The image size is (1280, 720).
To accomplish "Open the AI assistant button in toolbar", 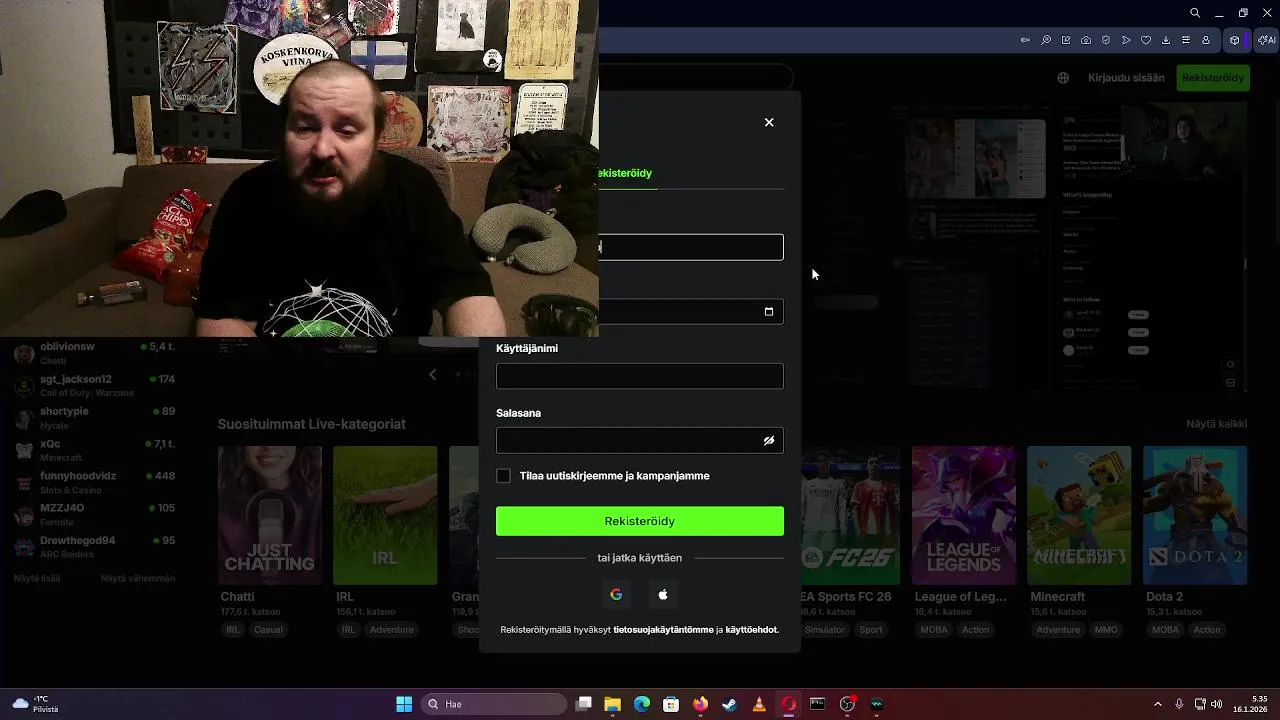I will pyautogui.click(x=1266, y=40).
